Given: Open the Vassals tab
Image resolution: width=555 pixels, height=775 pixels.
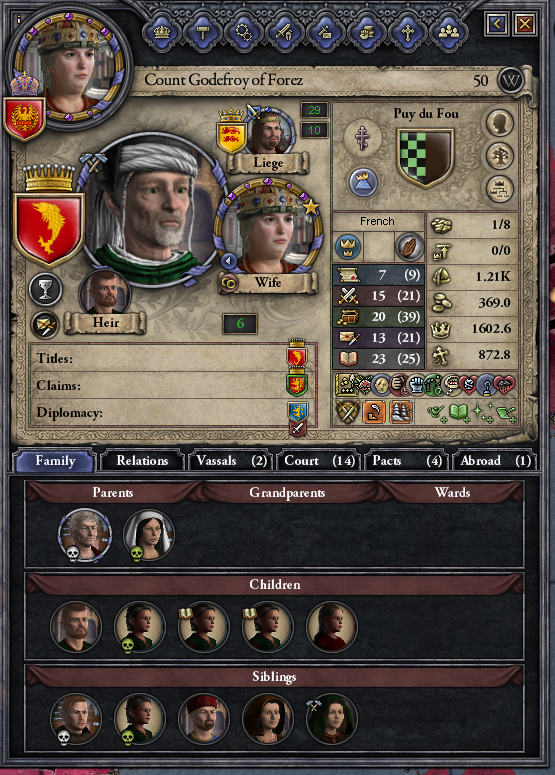Looking at the screenshot, I should (x=231, y=461).
